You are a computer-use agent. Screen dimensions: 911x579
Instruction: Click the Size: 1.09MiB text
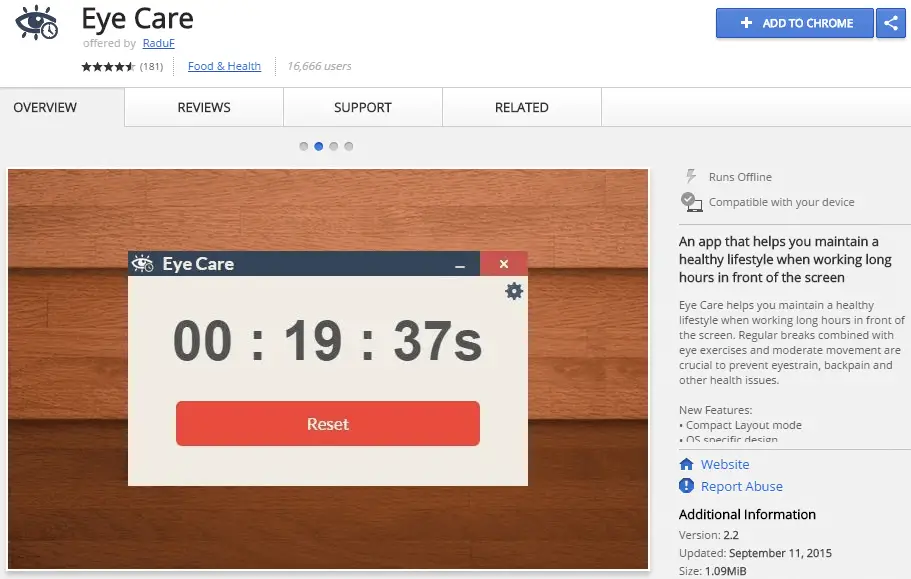coord(712,571)
